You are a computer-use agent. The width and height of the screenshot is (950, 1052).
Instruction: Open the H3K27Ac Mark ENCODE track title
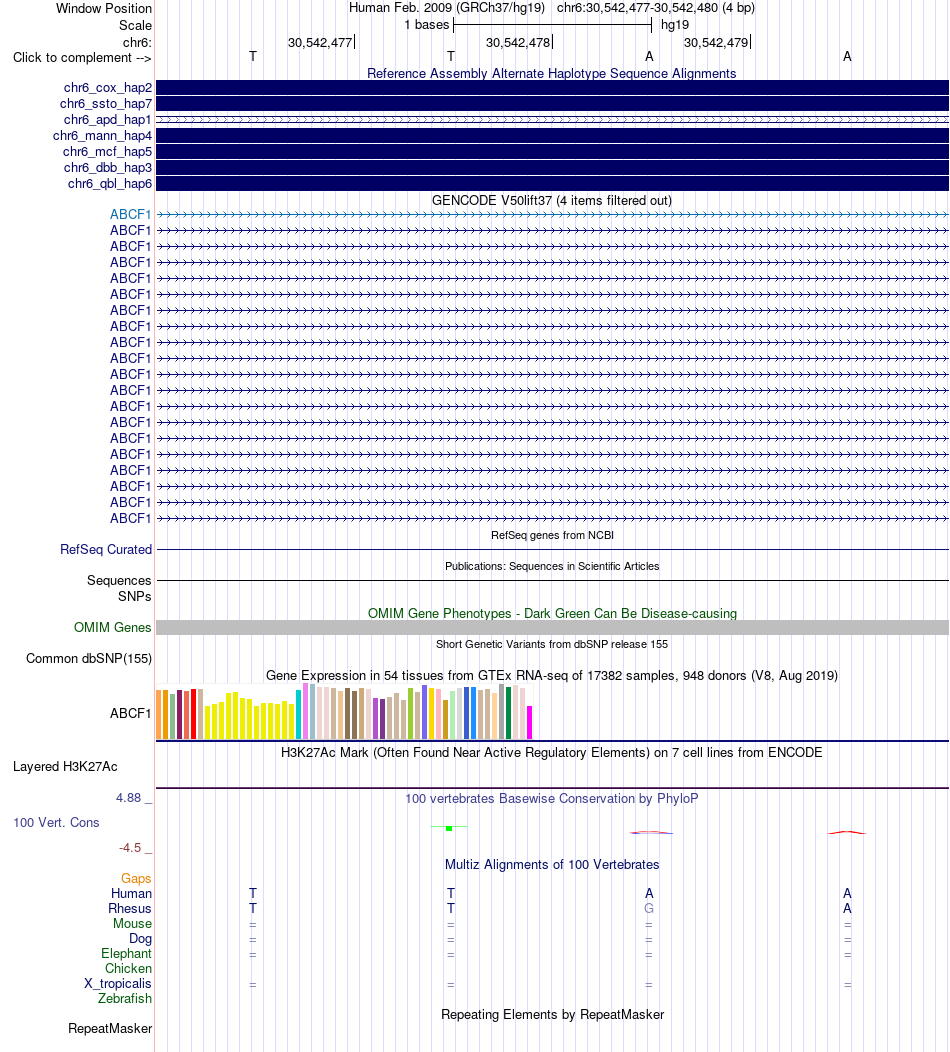[x=551, y=753]
